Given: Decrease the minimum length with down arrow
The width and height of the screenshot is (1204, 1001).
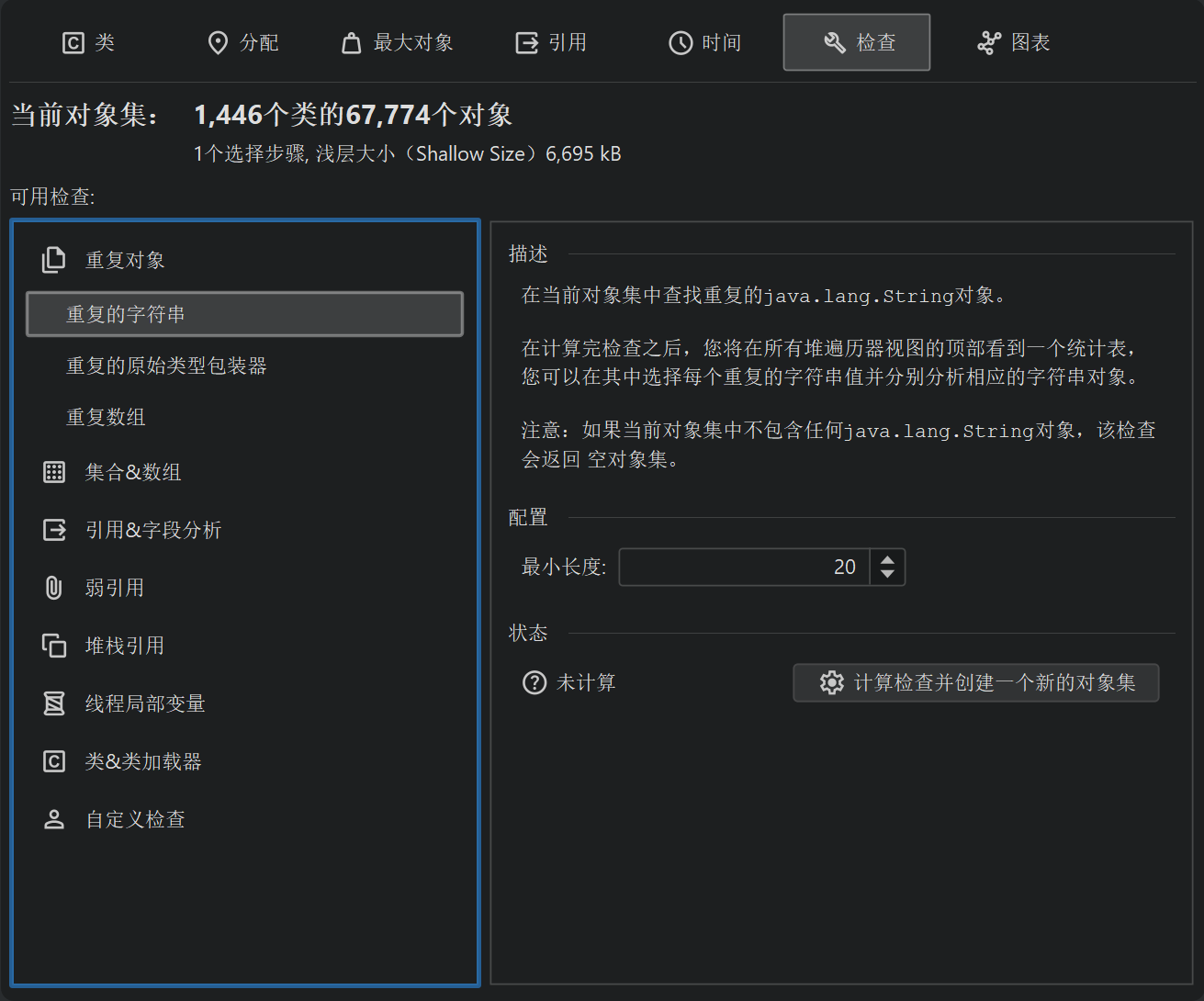Looking at the screenshot, I should tap(887, 575).
